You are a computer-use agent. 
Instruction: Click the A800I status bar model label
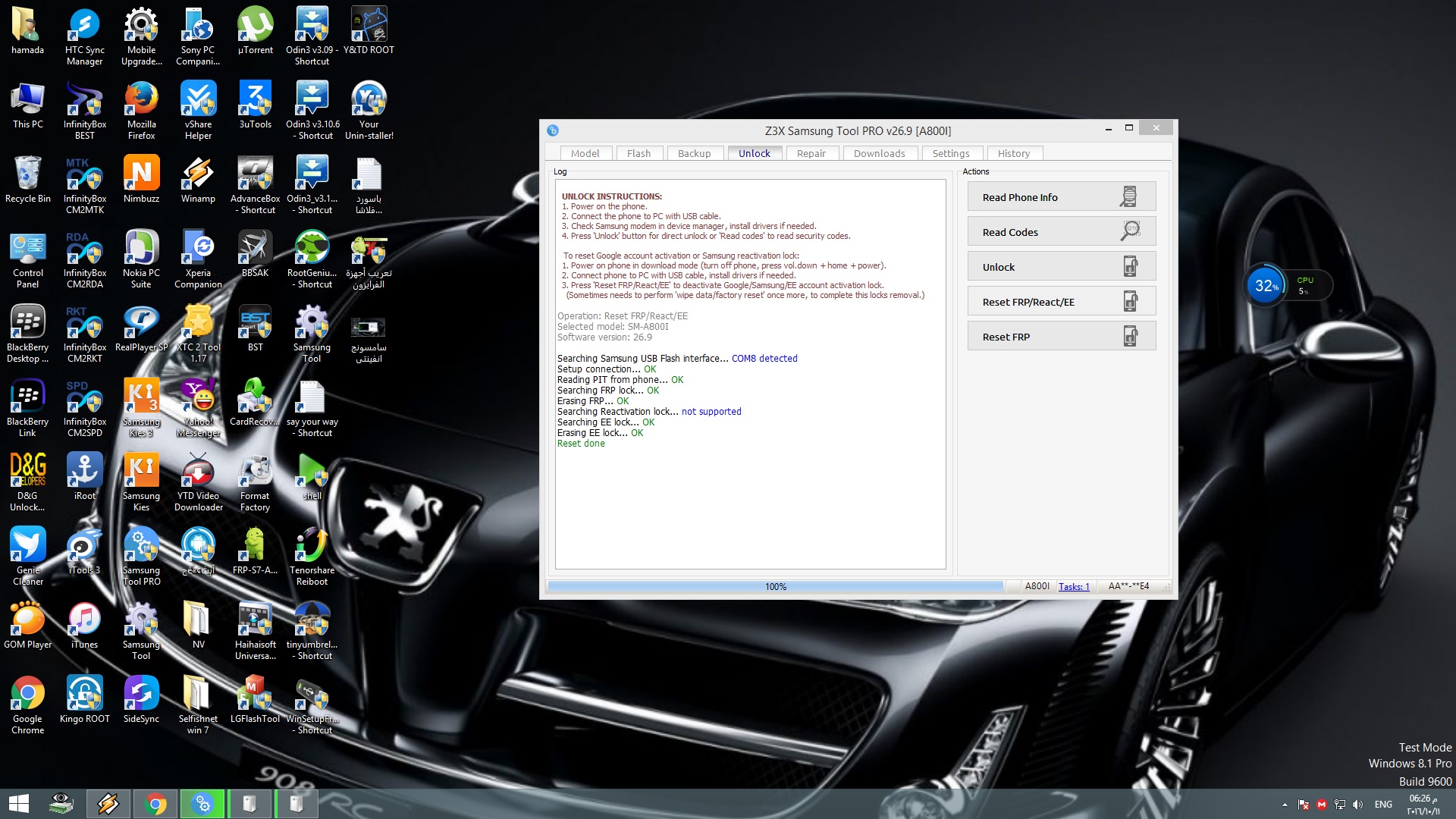coord(1037,586)
